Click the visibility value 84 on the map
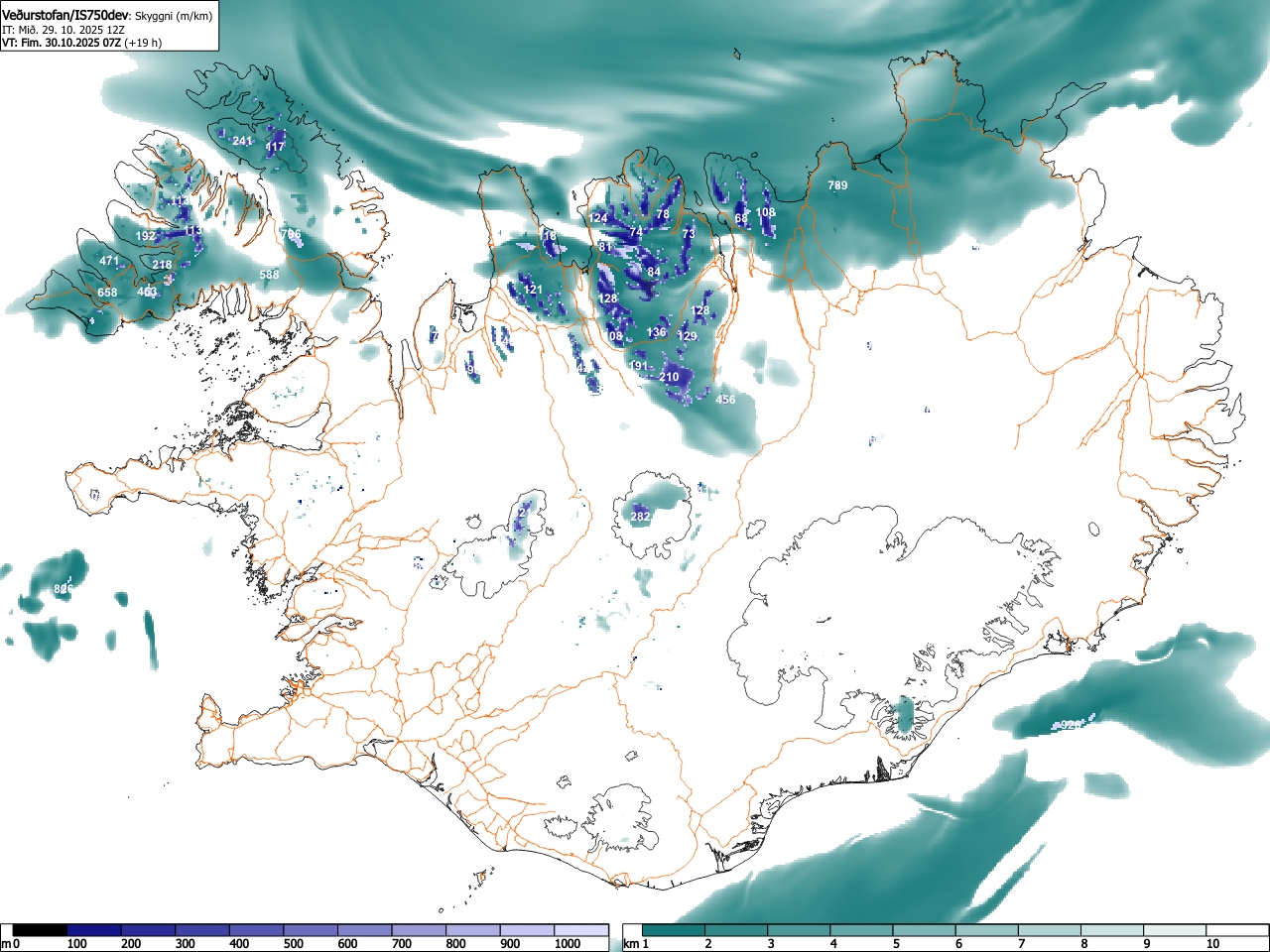This screenshot has height=952, width=1270. [x=654, y=272]
